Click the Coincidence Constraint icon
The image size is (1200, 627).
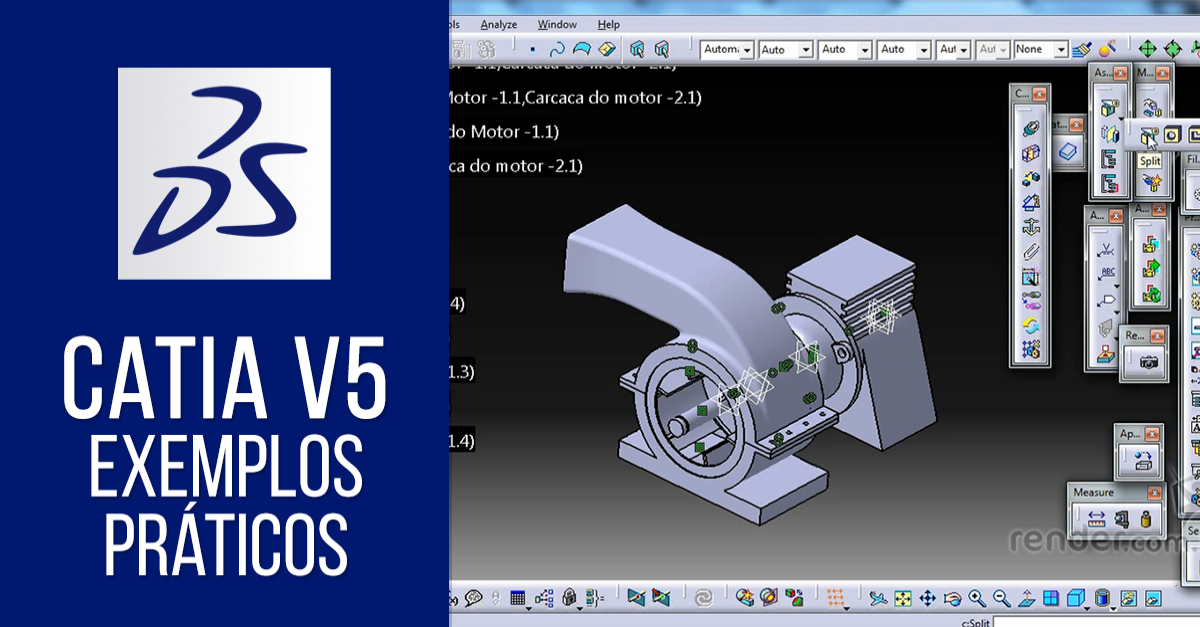pos(1031,128)
